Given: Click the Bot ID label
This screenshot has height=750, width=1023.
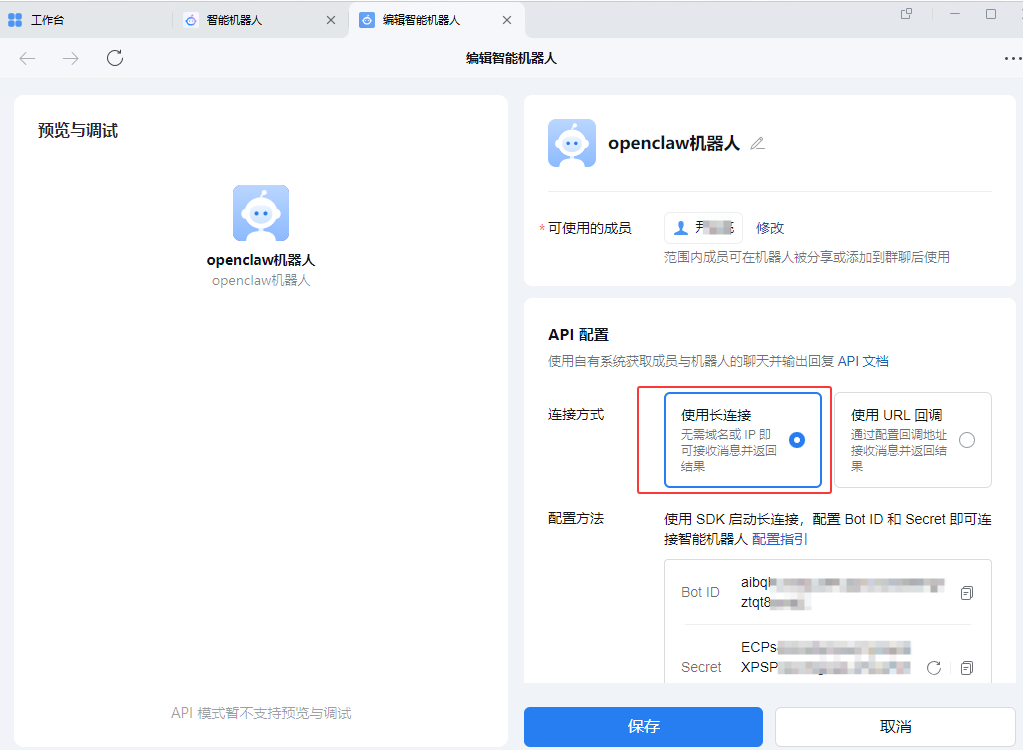Looking at the screenshot, I should (x=700, y=592).
